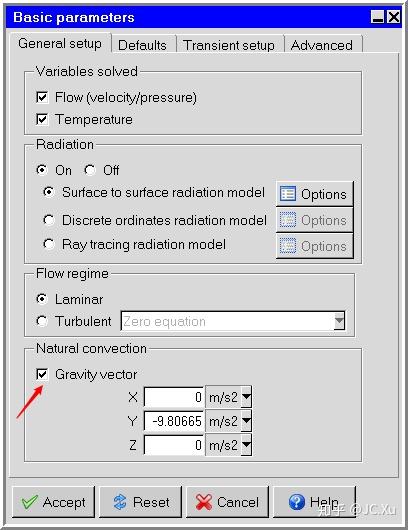Click the Y gravity value field
Image resolution: width=408 pixels, height=530 pixels.
[174, 421]
